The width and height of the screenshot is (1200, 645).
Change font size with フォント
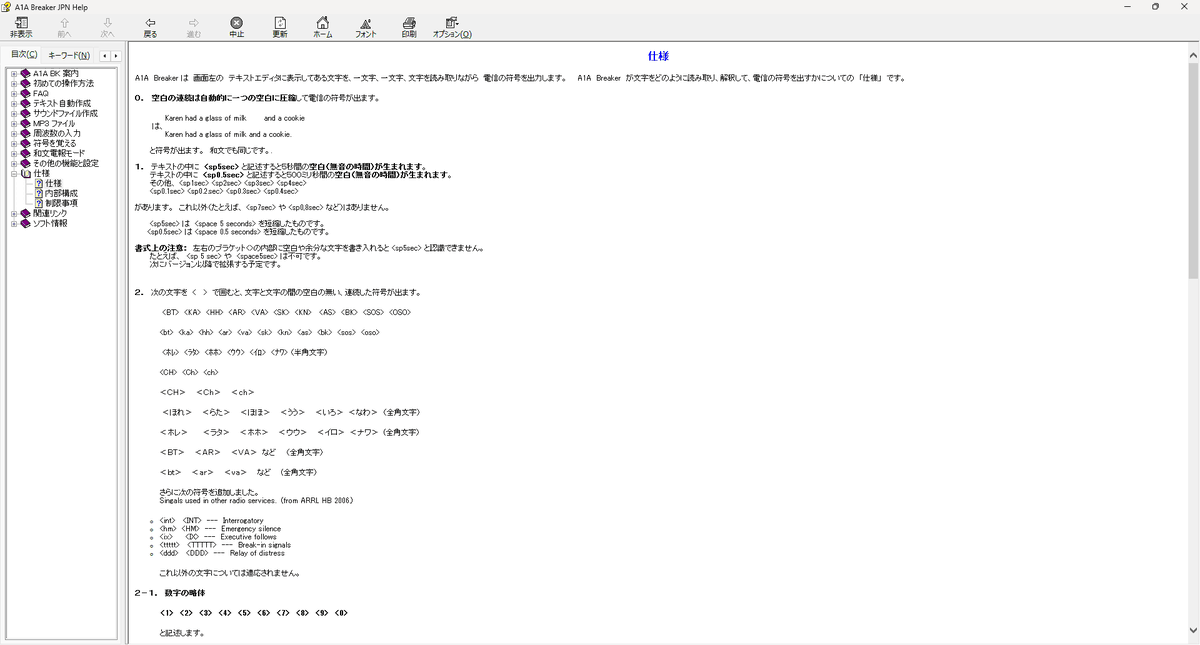(x=366, y=27)
